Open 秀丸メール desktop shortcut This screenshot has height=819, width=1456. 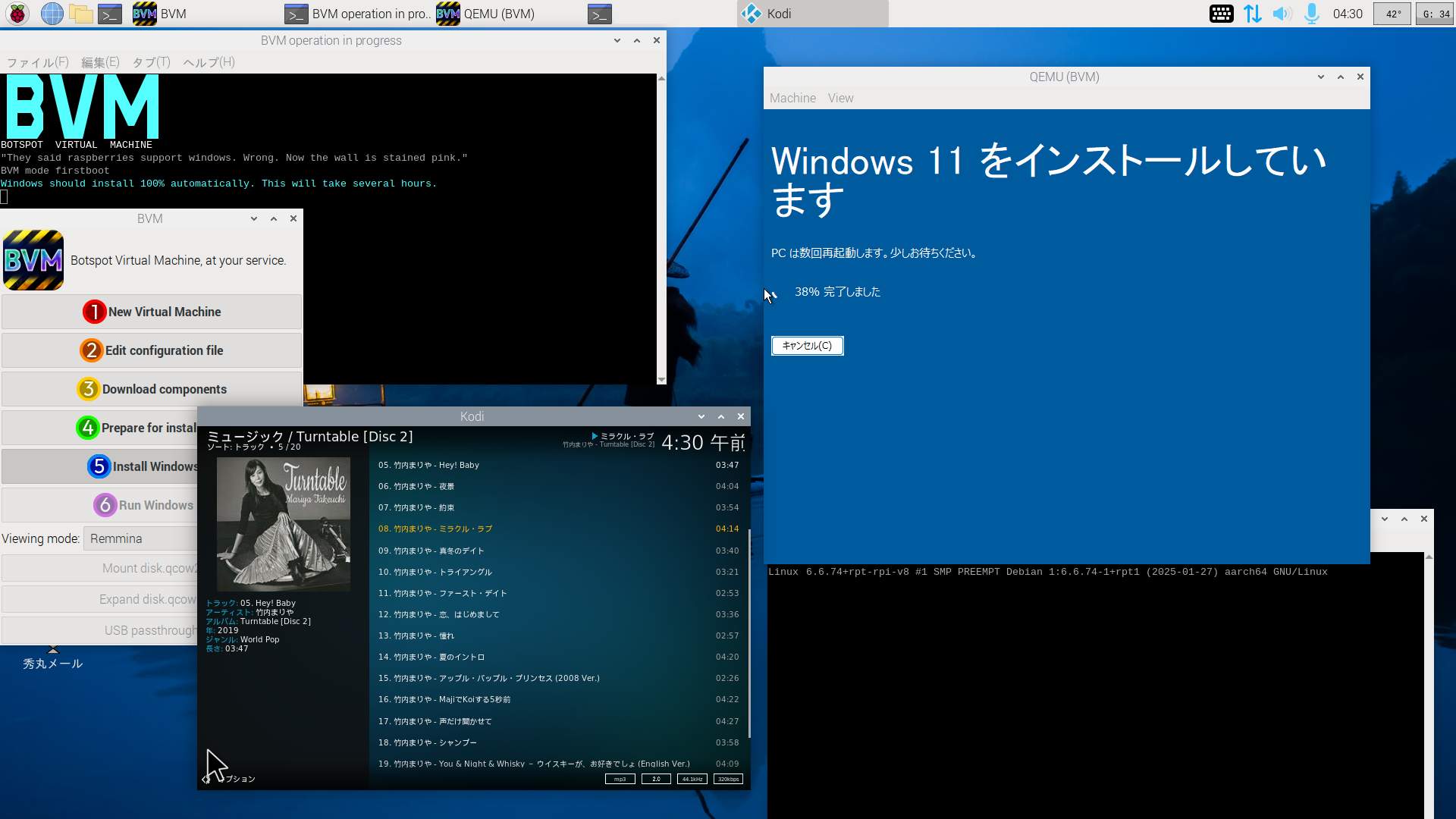click(52, 657)
